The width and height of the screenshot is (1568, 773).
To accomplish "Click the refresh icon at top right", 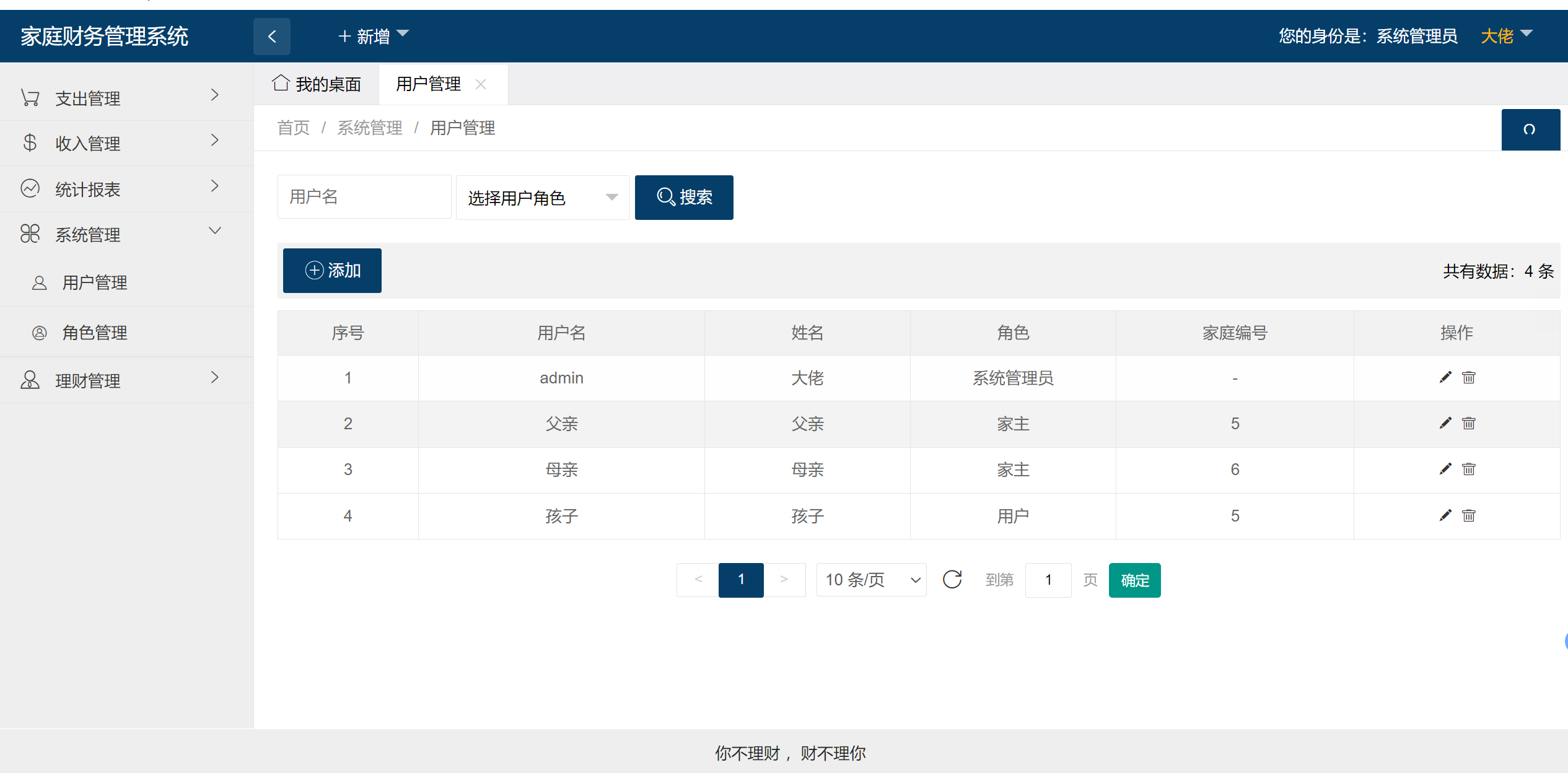I will [x=1530, y=129].
